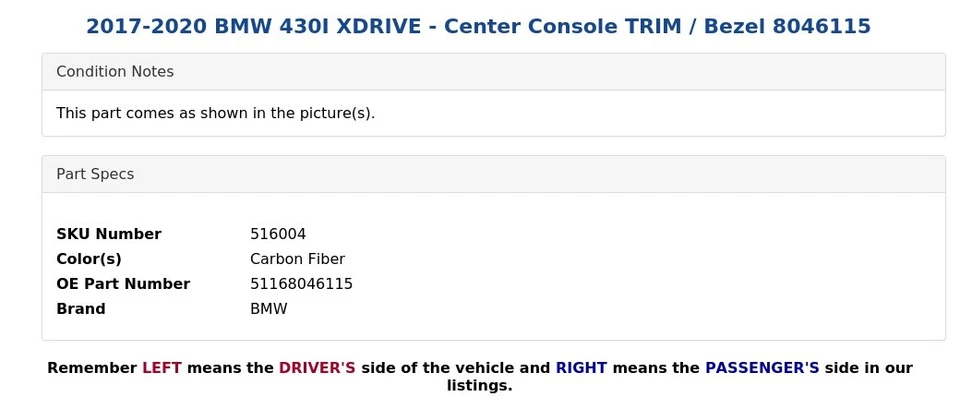Click the OE part number 51168046115
Viewport: 960px width, 409px height.
point(301,284)
